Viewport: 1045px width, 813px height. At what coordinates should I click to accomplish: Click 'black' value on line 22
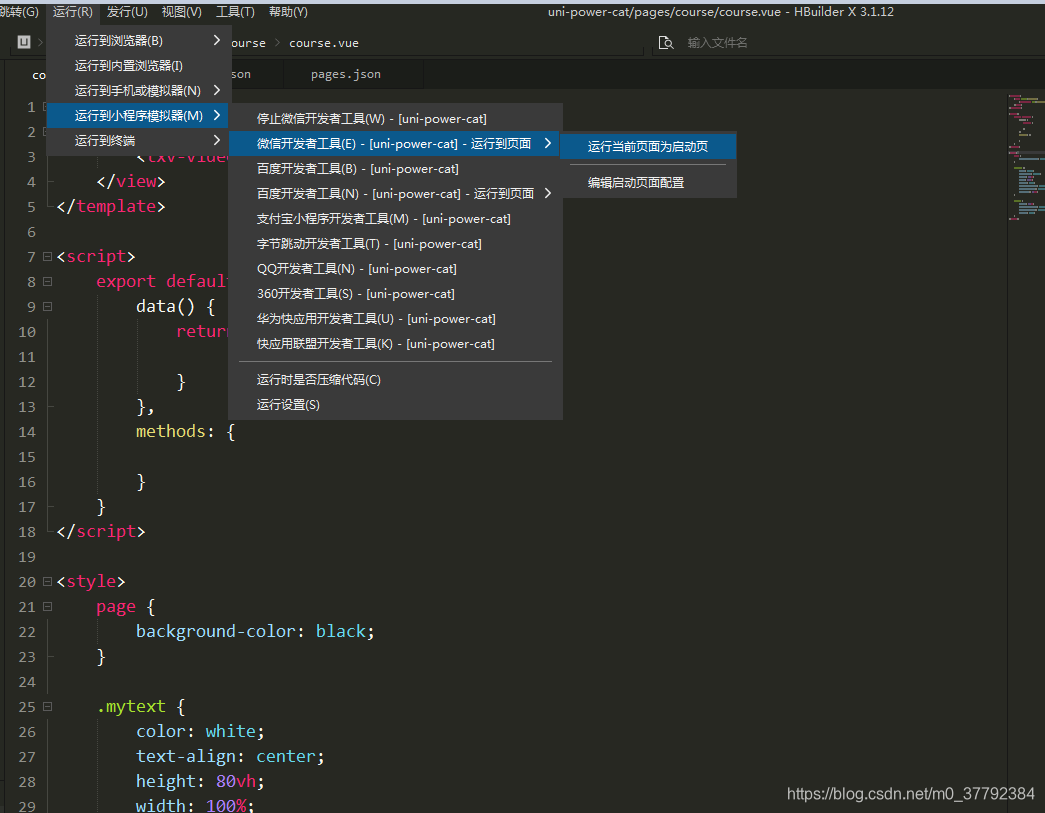tap(341, 632)
